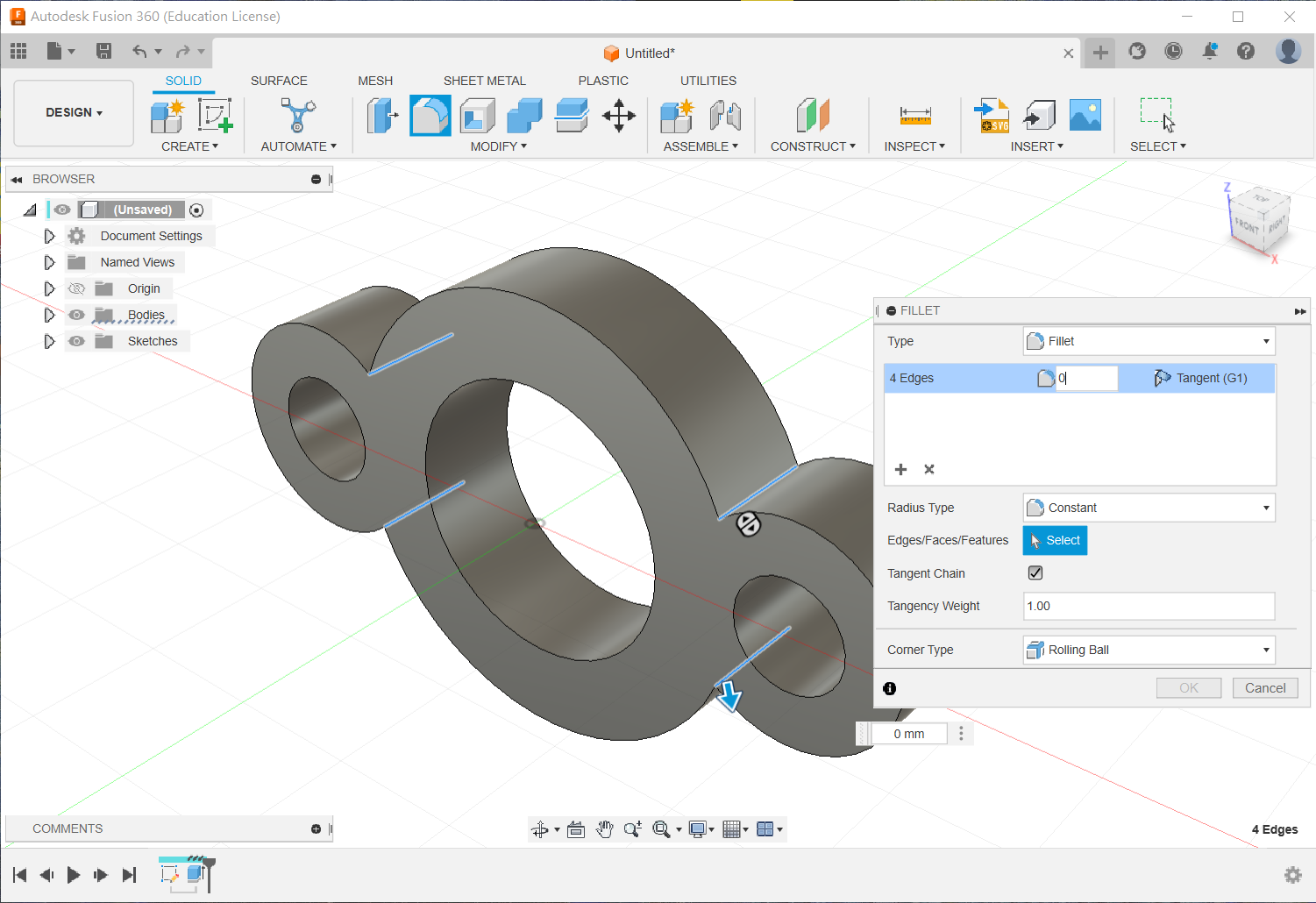Click the blue Select button
Screen dimensions: 1316x903
click(1055, 540)
